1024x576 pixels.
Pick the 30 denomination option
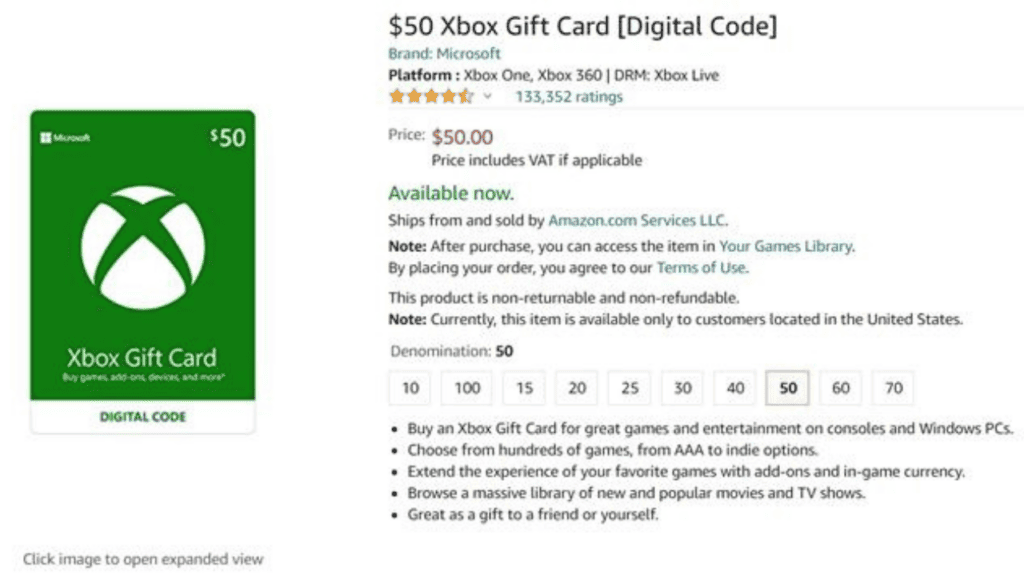coord(682,388)
